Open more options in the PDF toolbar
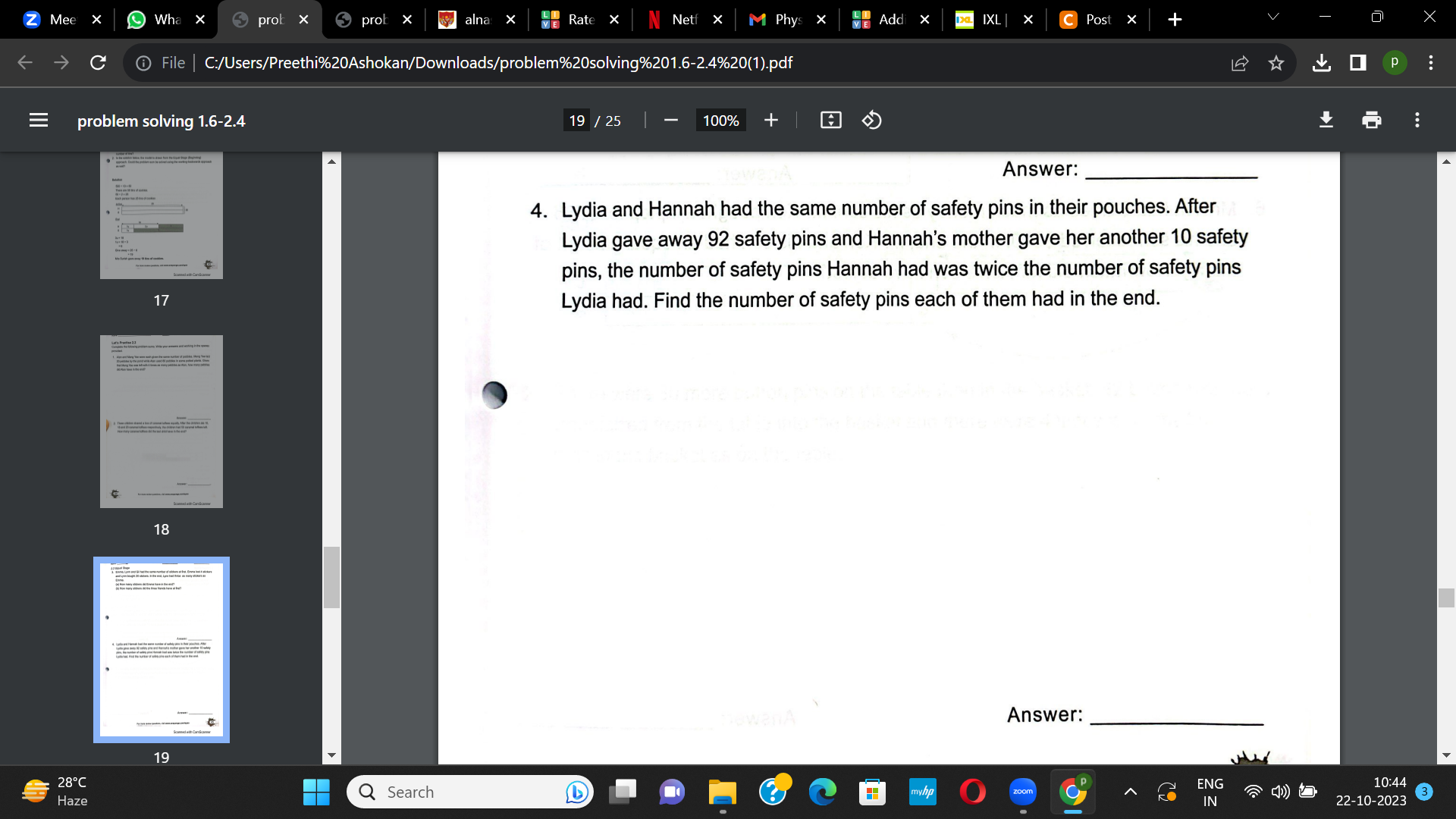 (1417, 120)
